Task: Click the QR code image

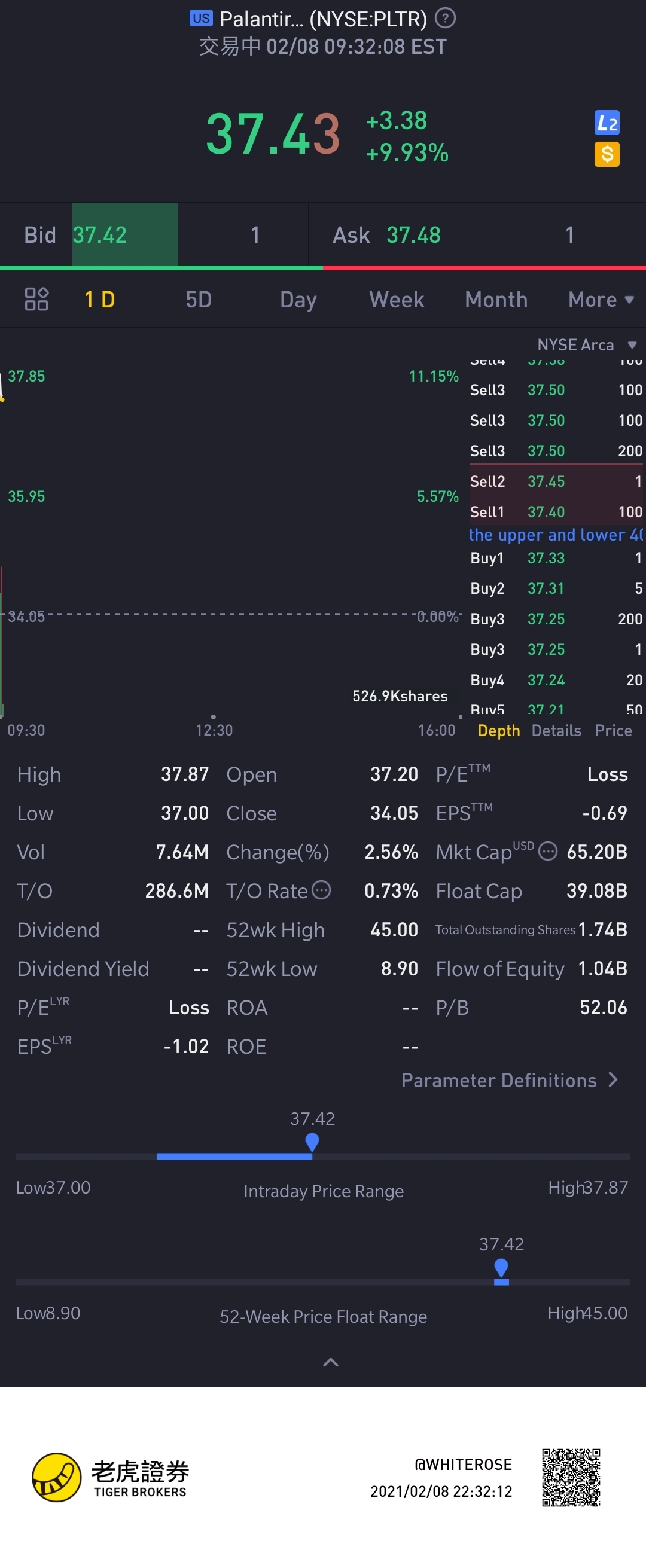Action: tap(571, 1477)
